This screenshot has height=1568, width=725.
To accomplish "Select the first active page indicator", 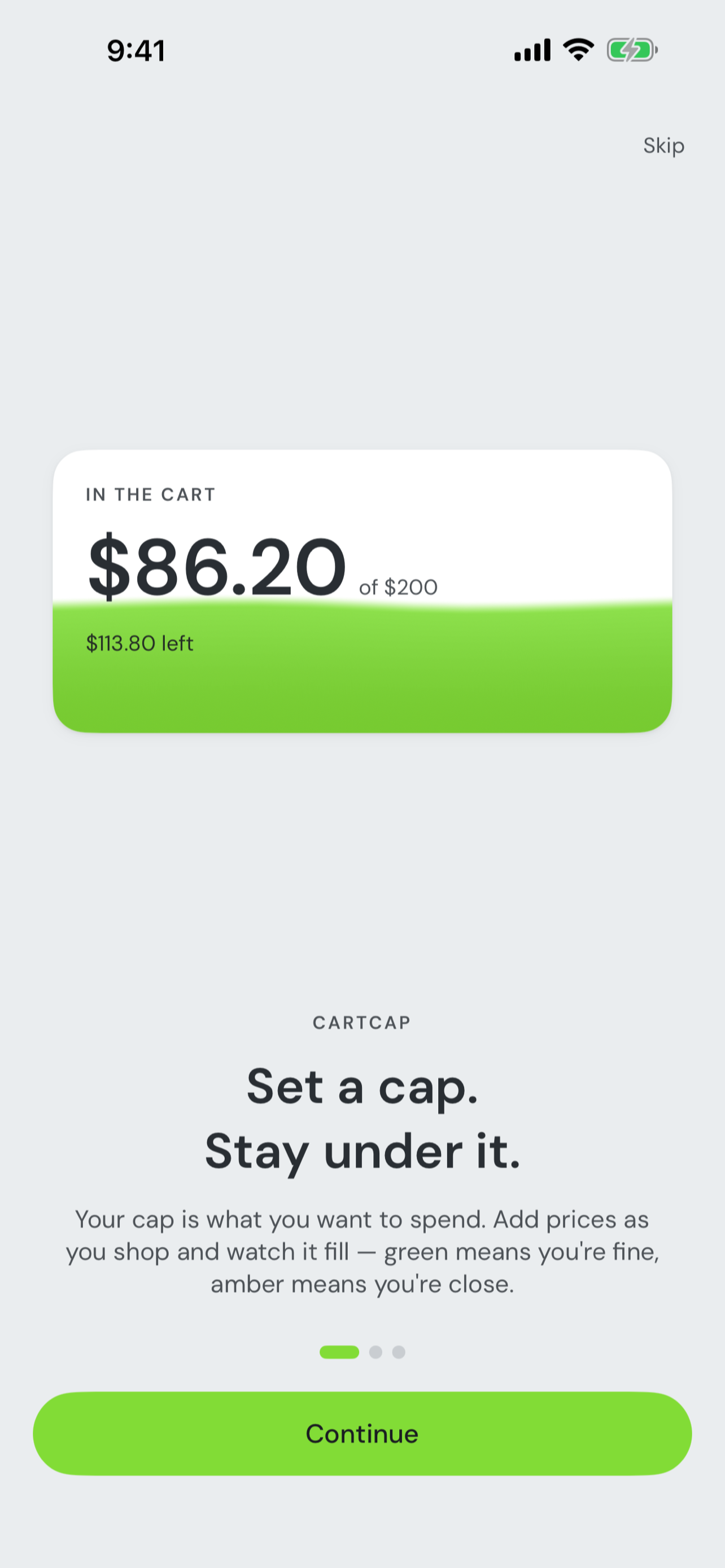I will pos(339,1352).
